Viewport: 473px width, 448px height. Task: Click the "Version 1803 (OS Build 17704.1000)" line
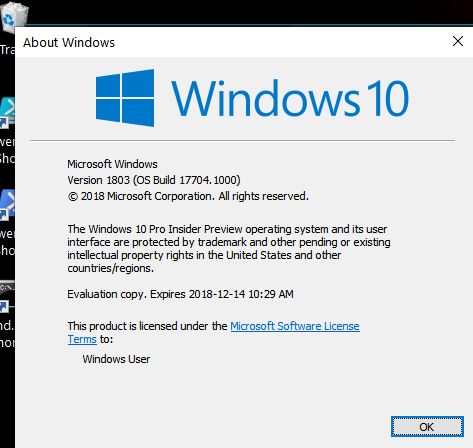point(154,180)
